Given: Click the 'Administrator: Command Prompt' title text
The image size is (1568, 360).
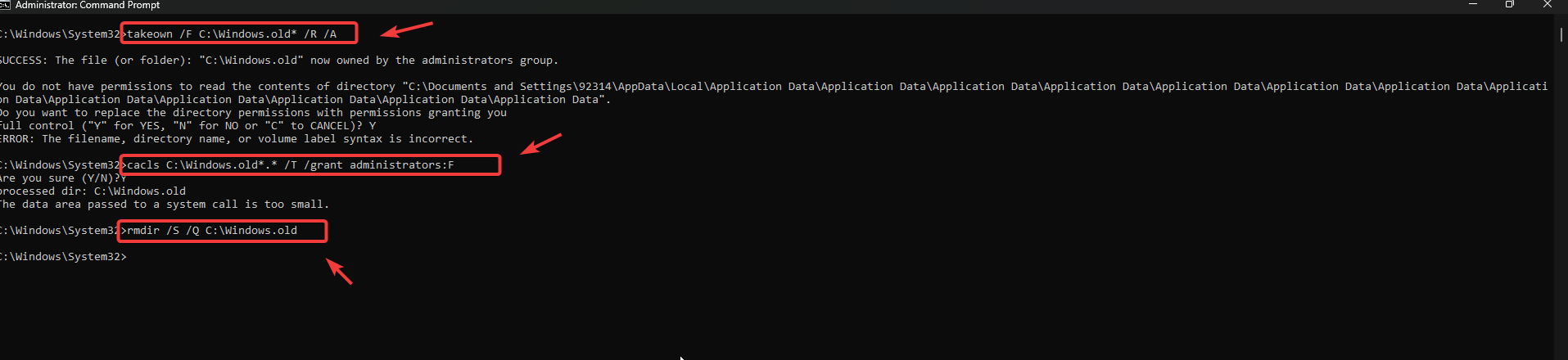Looking at the screenshot, I should click(88, 6).
